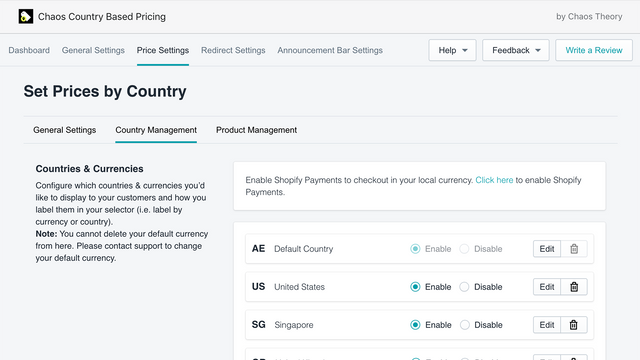The image size is (640, 360).
Task: Click the 'Default Country' label
Action: (303, 249)
